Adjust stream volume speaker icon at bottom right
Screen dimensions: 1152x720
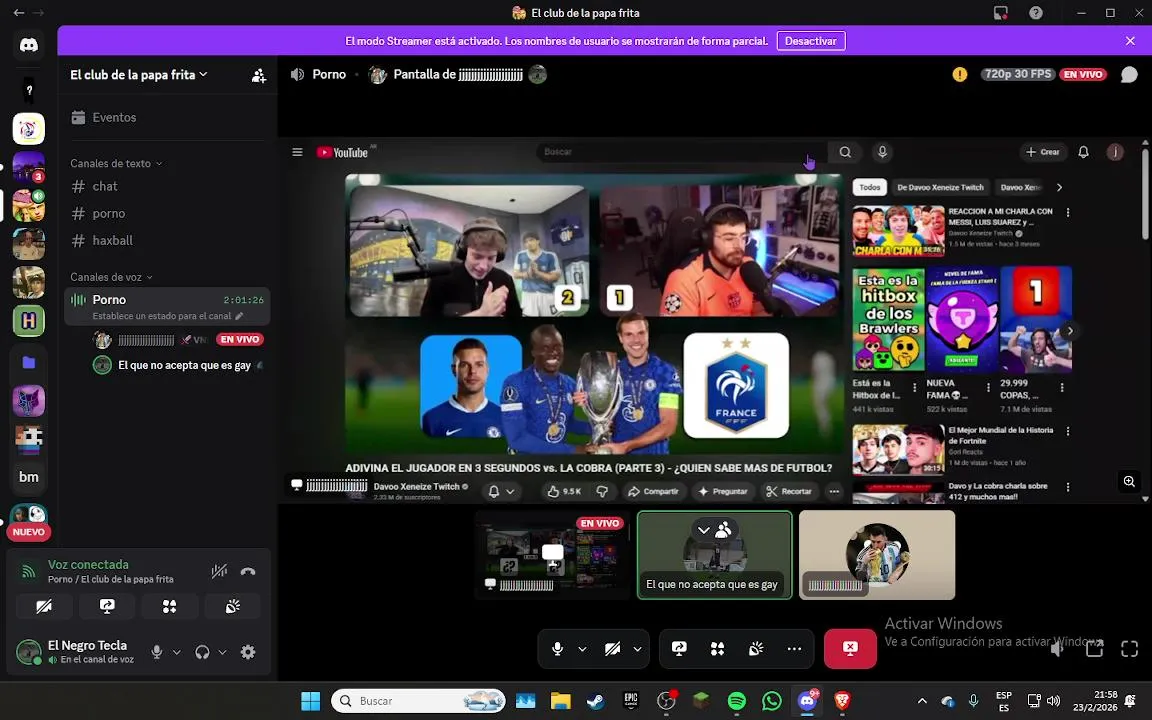1057,649
